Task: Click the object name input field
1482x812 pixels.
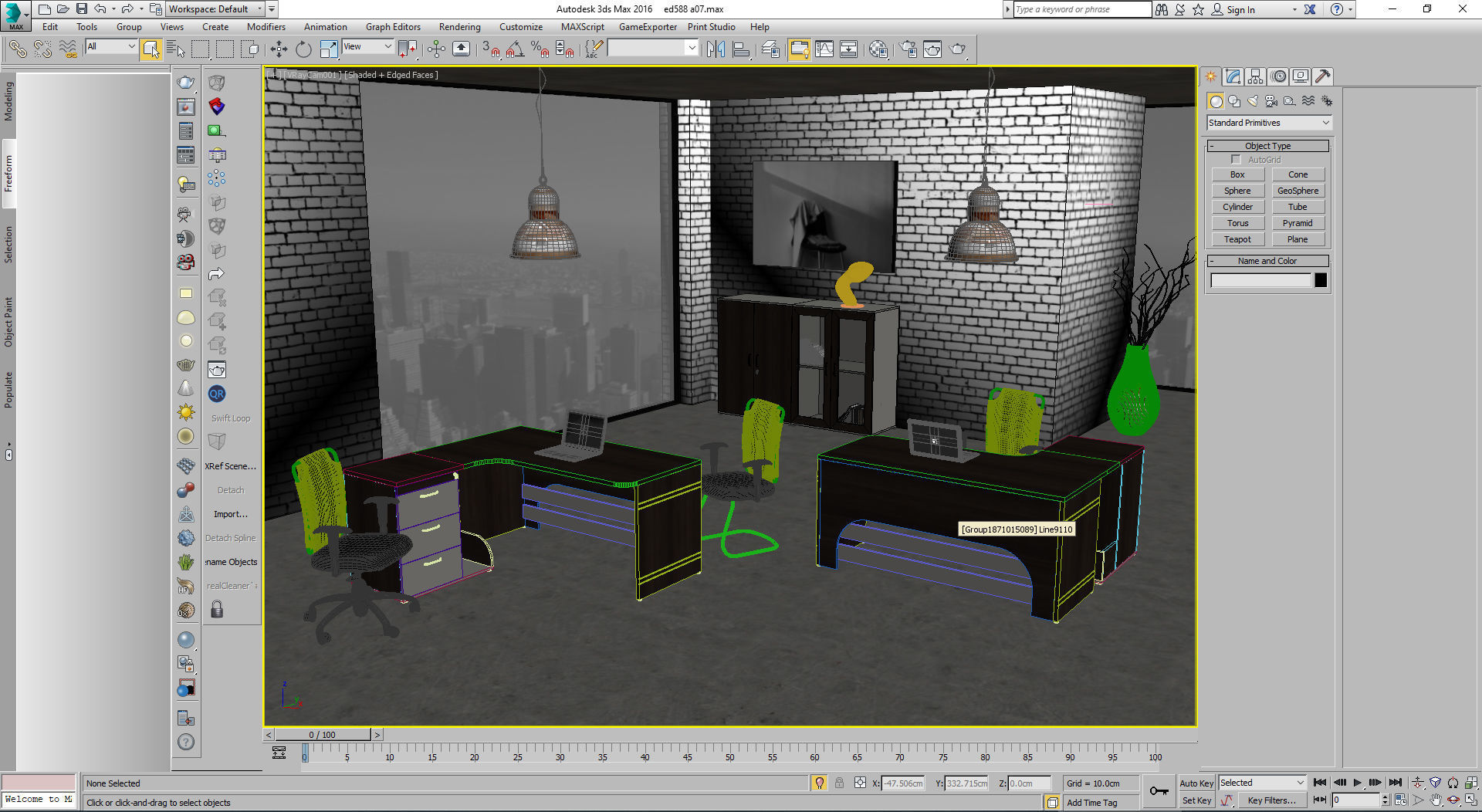Action: point(1260,280)
